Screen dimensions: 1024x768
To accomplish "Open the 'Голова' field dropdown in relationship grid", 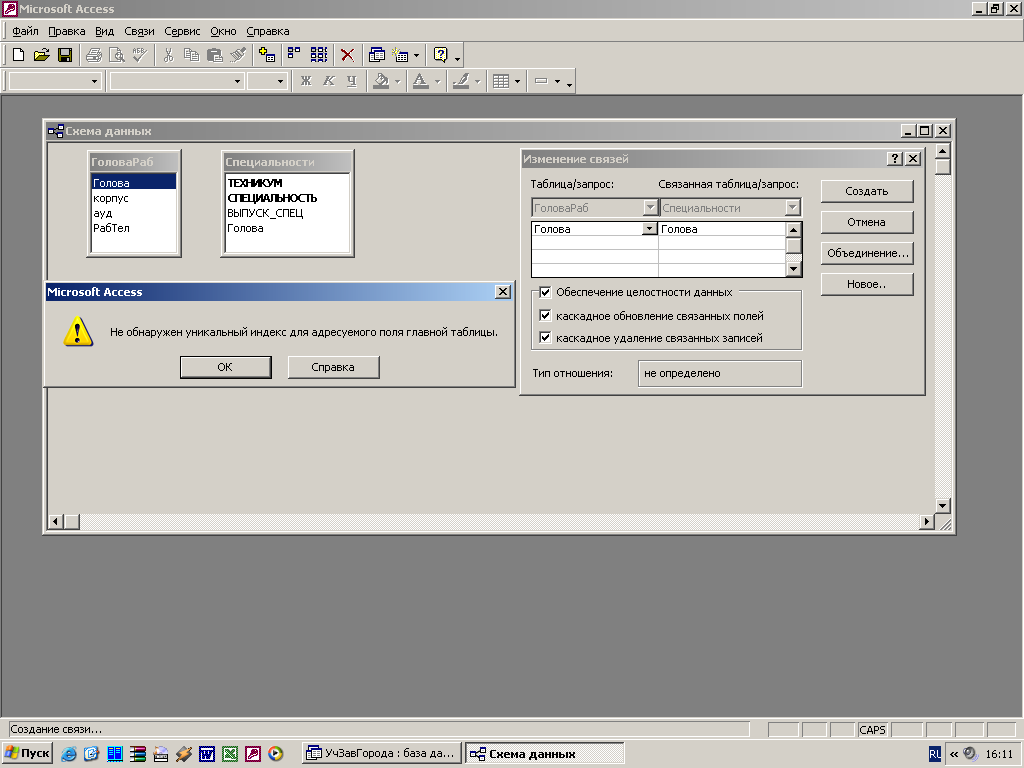I will point(649,229).
